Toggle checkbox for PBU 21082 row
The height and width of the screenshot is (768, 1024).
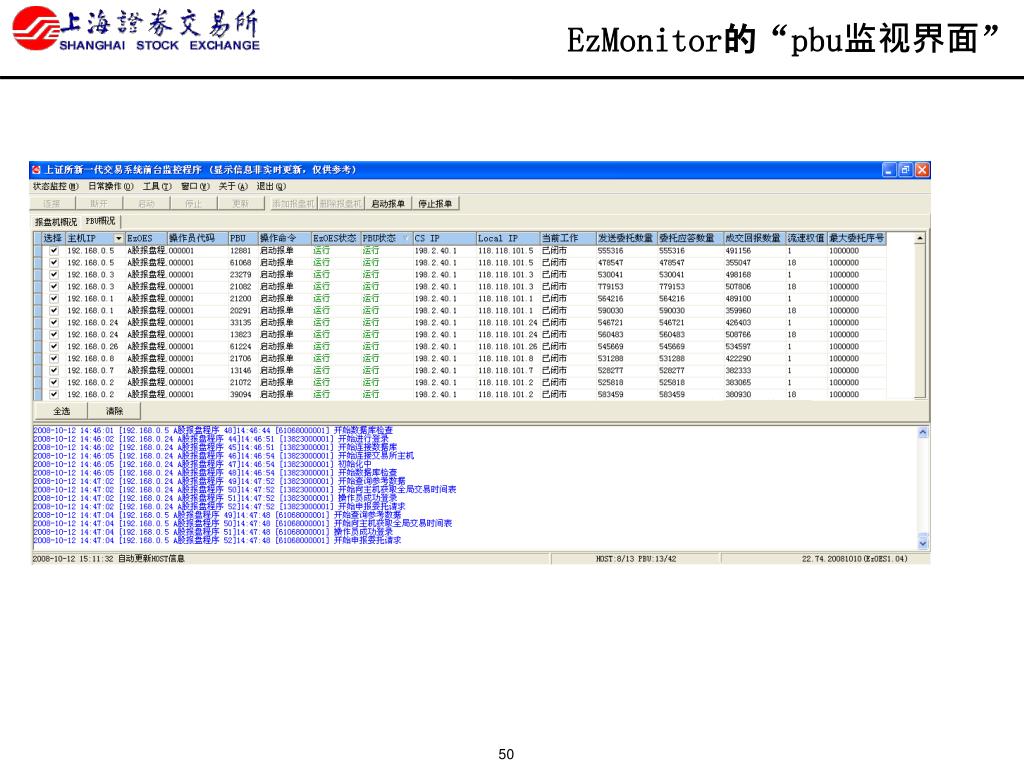tap(54, 287)
